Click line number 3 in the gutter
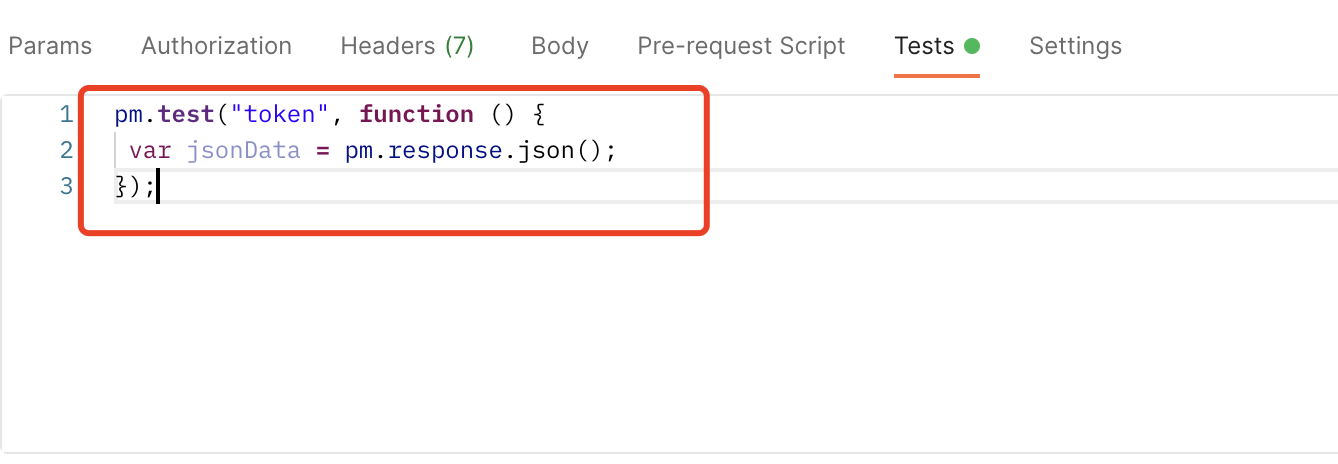 (66, 187)
